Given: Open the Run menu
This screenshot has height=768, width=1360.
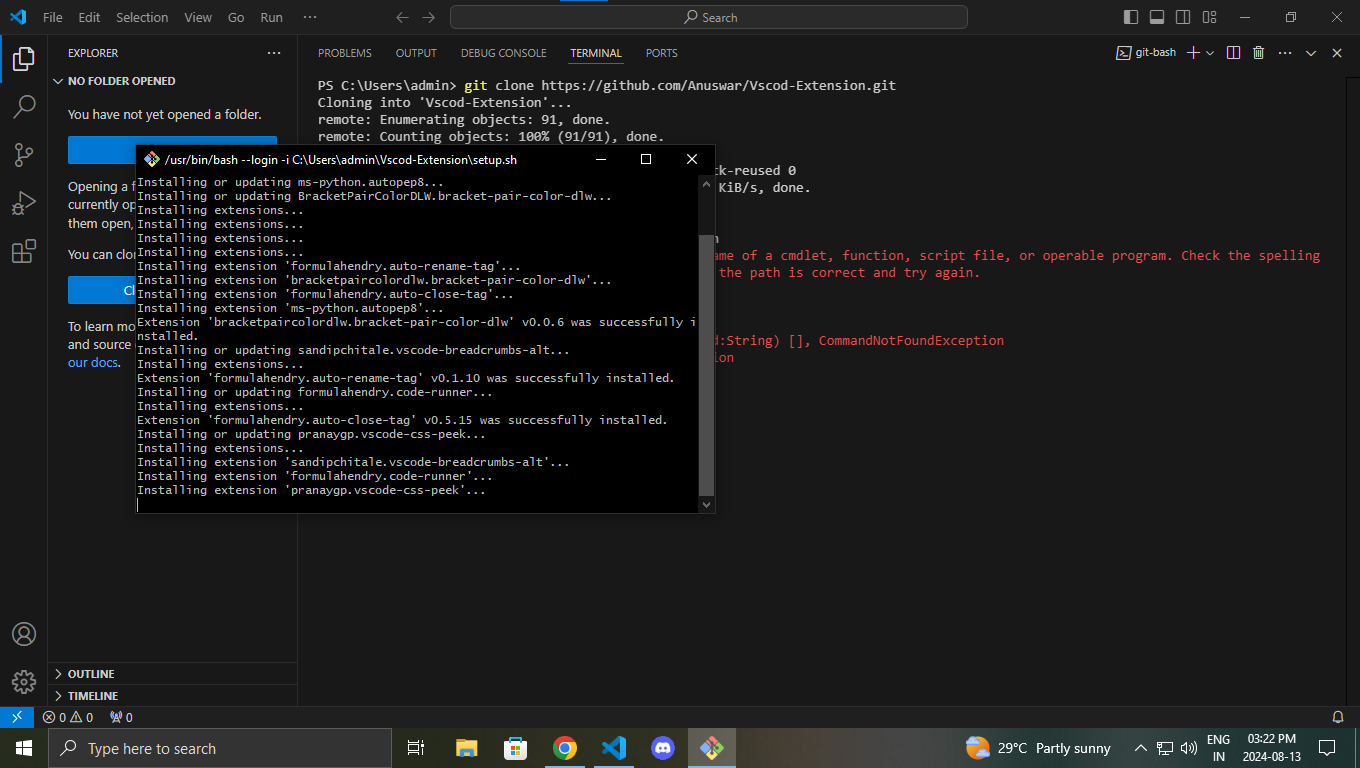Looking at the screenshot, I should (271, 17).
